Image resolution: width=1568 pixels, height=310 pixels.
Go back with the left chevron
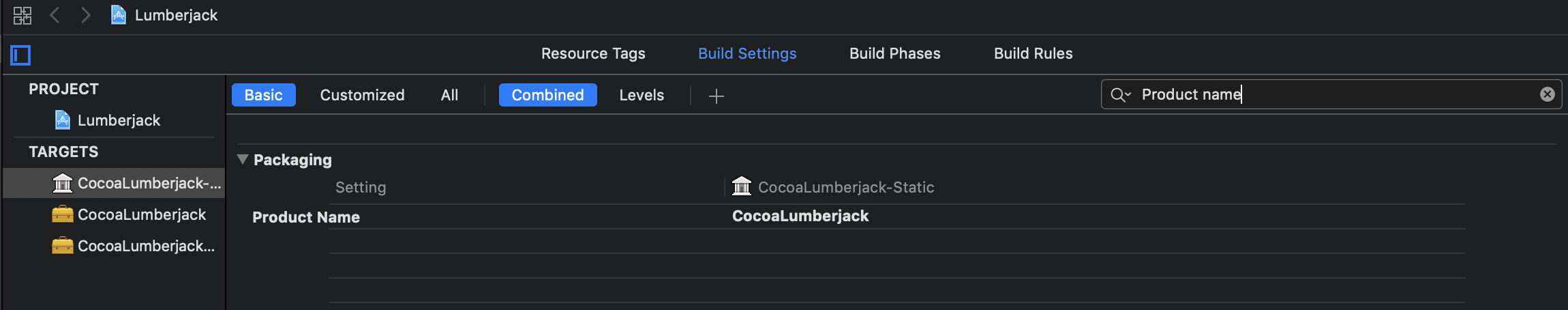click(55, 15)
